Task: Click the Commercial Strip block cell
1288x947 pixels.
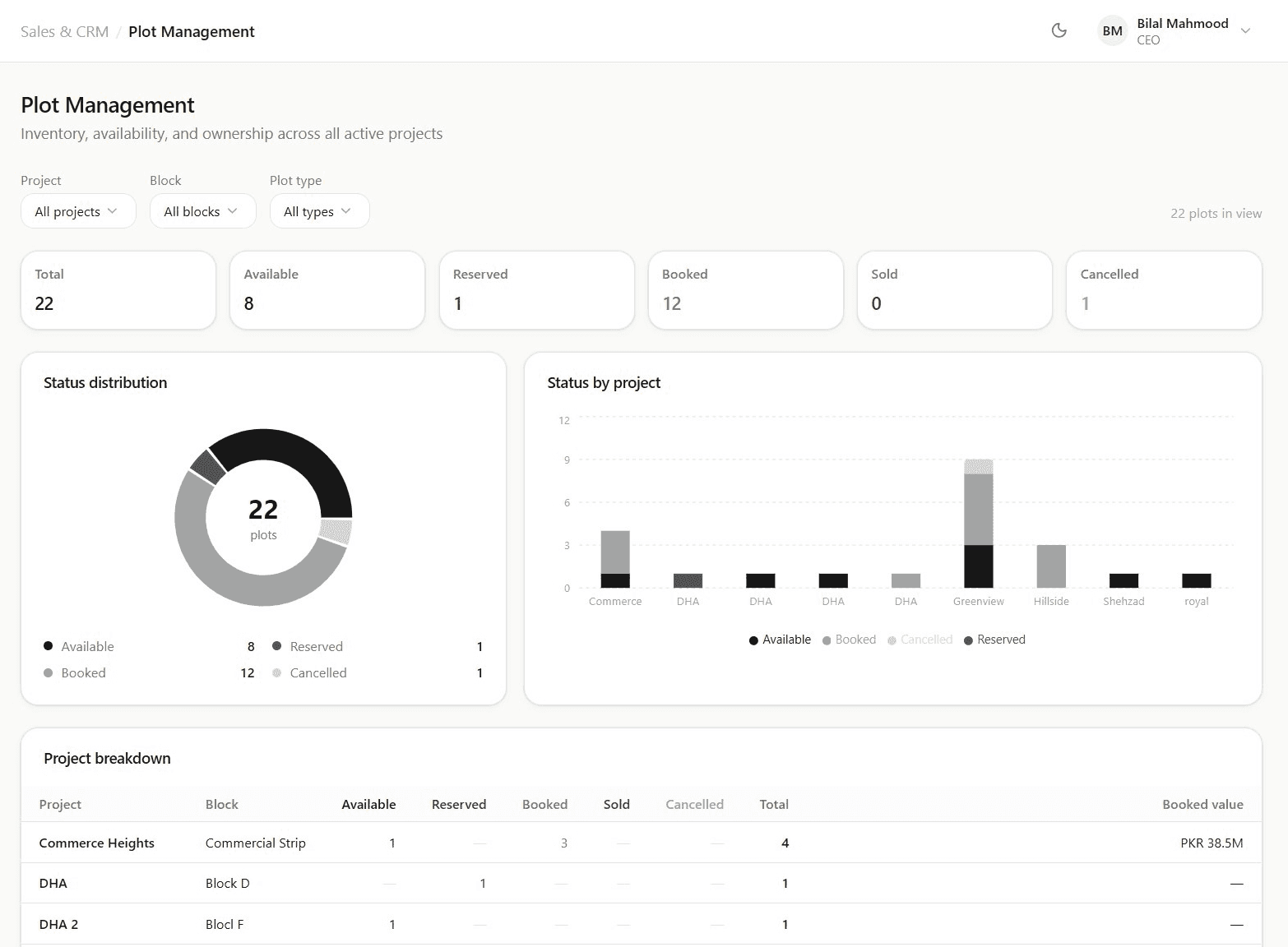Action: (256, 843)
